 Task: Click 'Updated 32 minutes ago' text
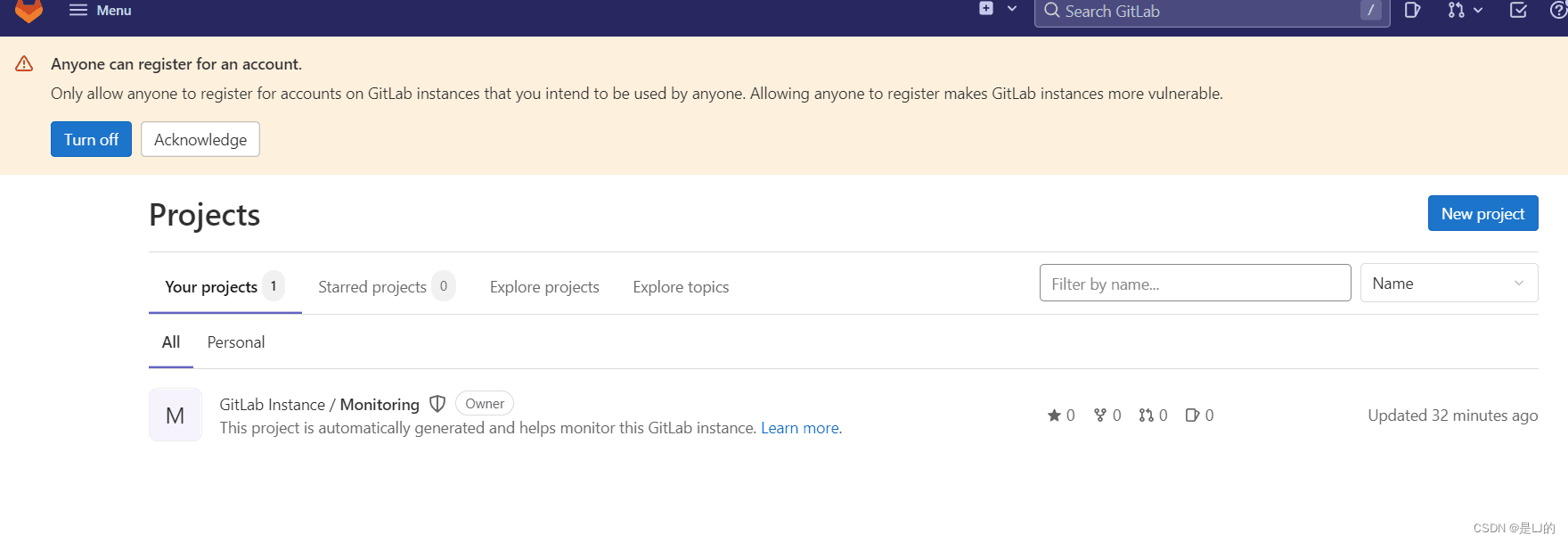click(1453, 415)
